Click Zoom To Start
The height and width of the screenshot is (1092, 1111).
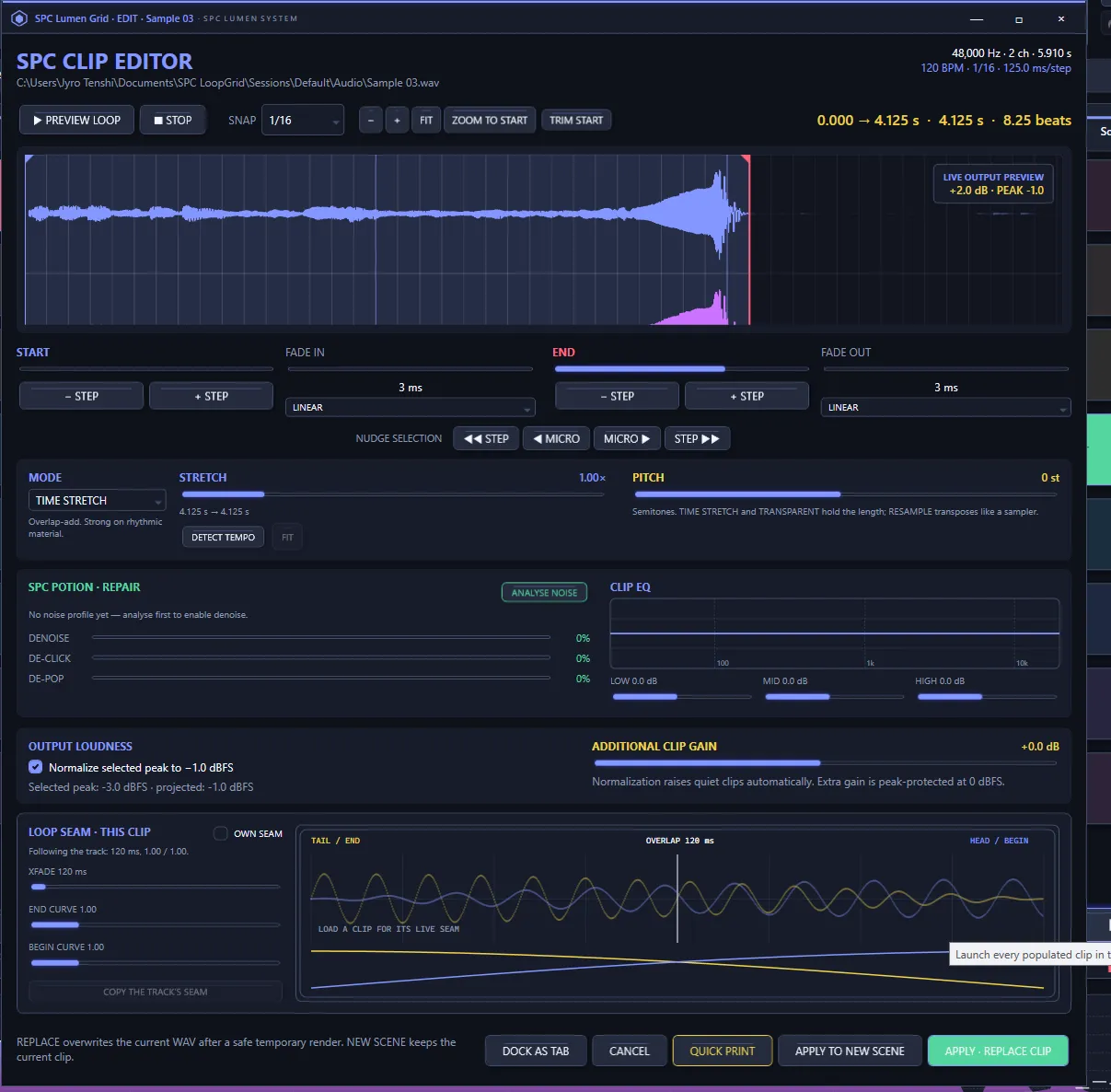[490, 120]
